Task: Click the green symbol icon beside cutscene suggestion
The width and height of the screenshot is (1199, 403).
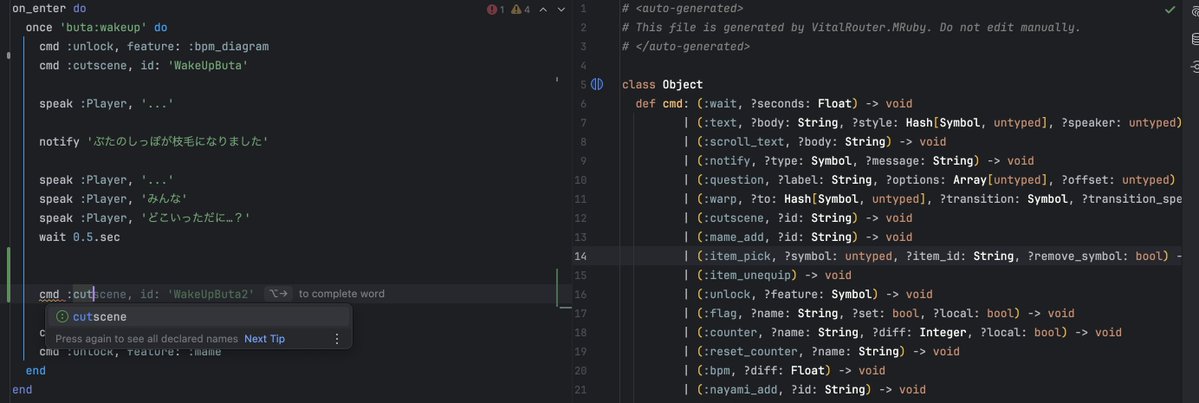Action: pyautogui.click(x=63, y=317)
